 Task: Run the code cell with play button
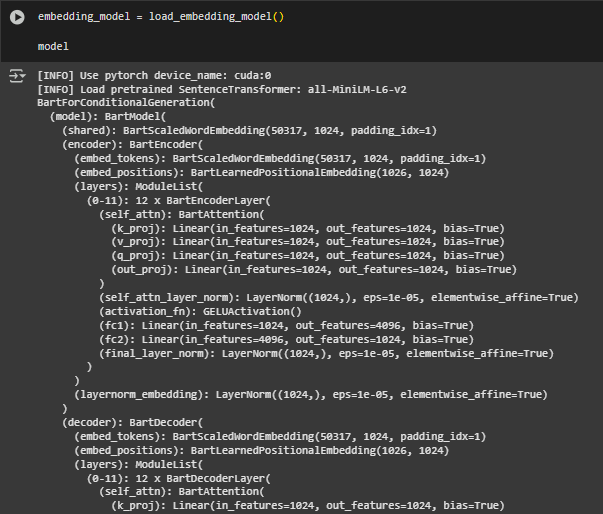pos(17,17)
